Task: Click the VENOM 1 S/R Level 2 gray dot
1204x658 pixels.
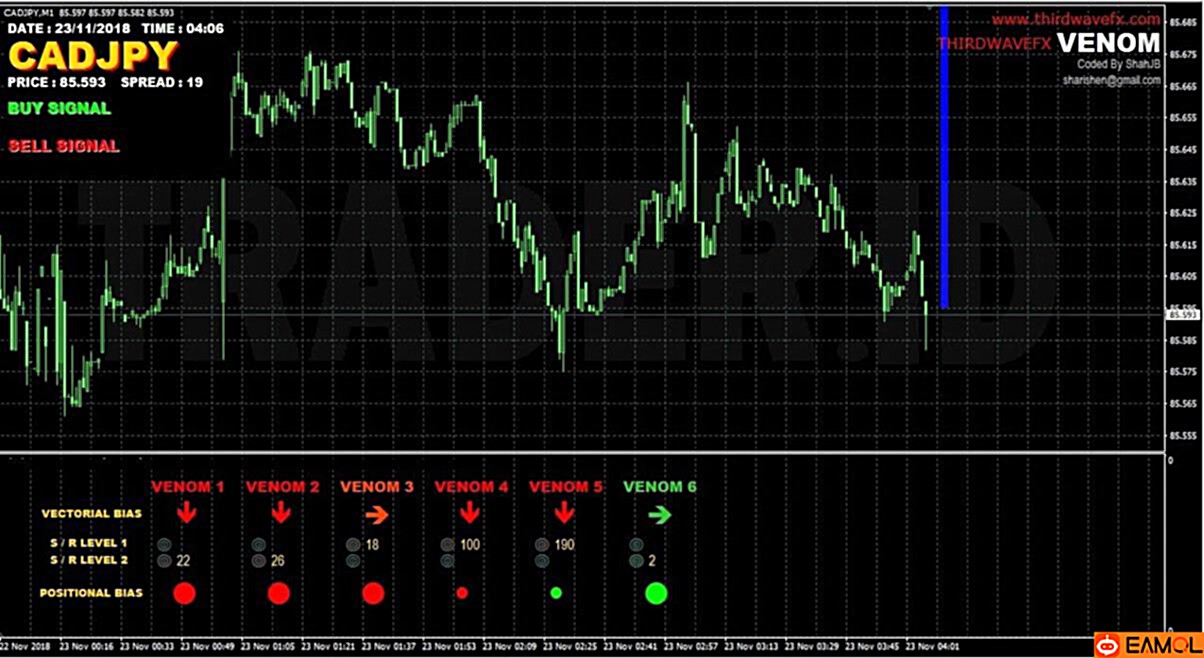Action: [164, 561]
